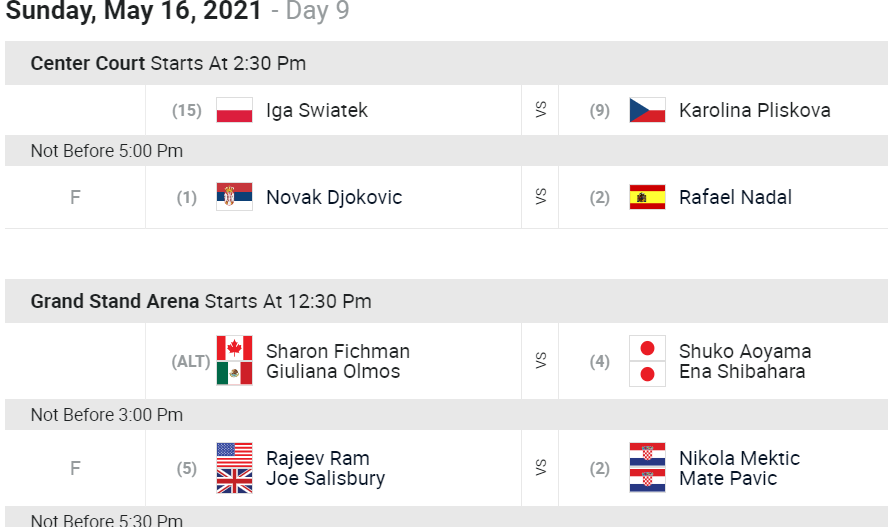Screen dimensions: 888x527
Task: Click the Poland flag beside Iga Swiatek
Action: [234, 110]
